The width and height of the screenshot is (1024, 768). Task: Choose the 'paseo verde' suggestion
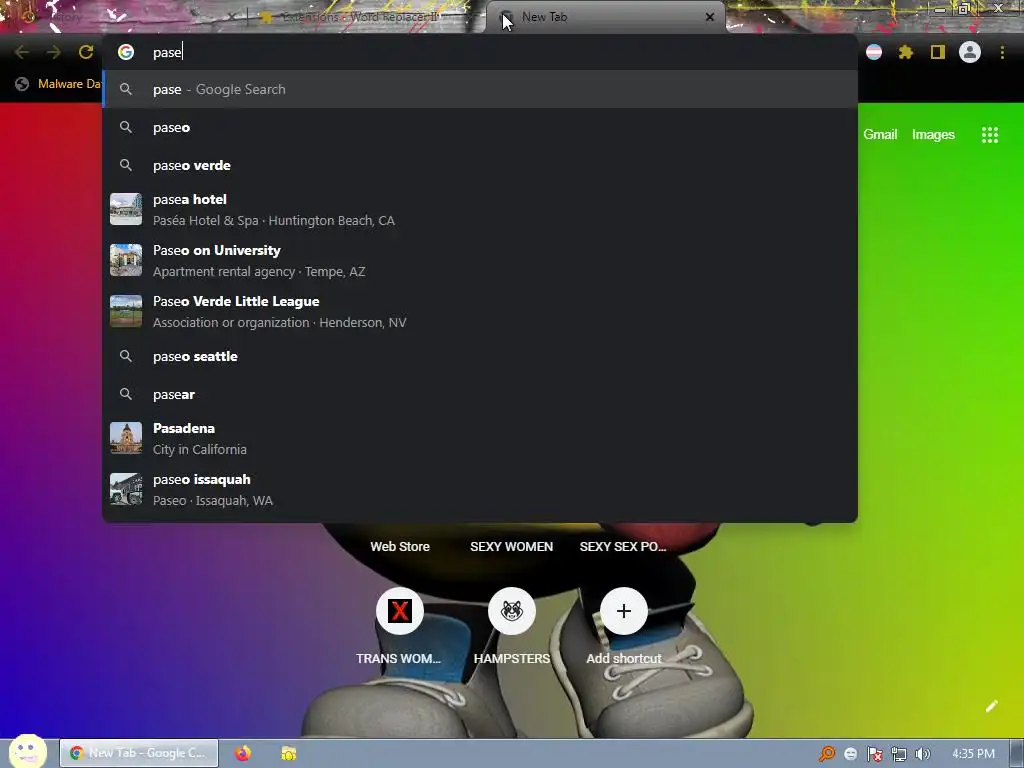coord(480,165)
